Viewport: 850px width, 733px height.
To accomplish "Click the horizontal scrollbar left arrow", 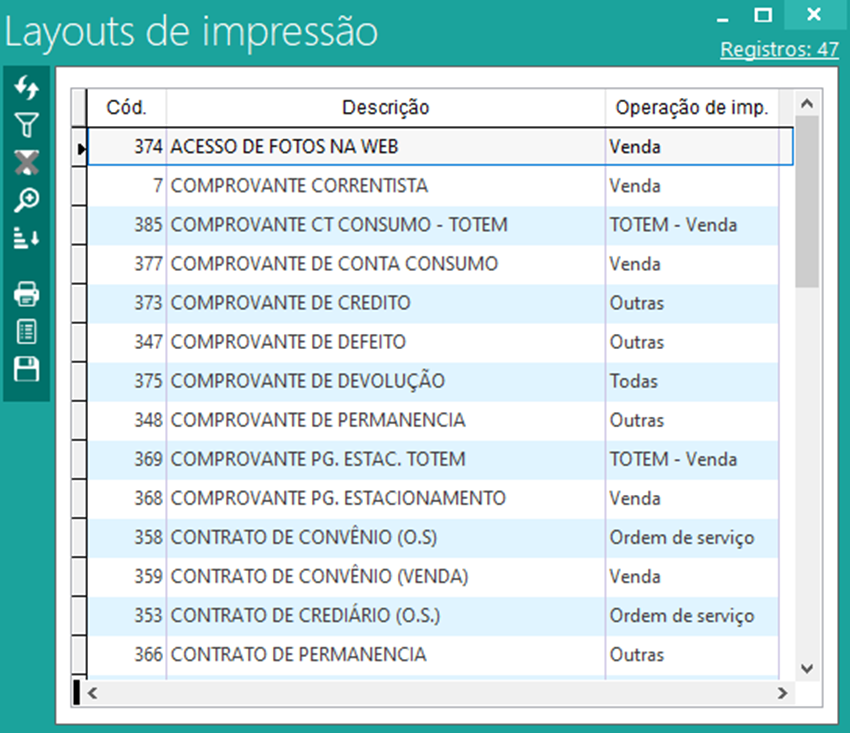I will pyautogui.click(x=93, y=692).
